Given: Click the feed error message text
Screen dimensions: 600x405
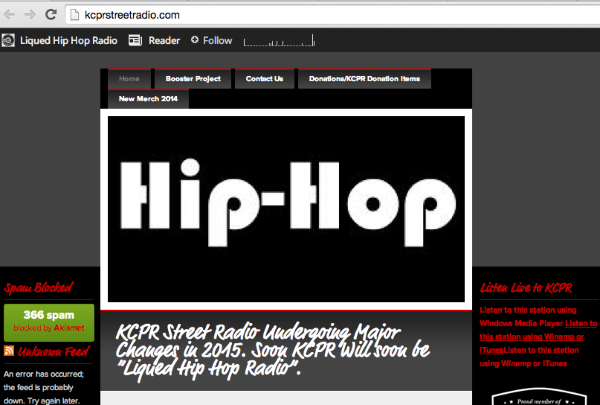Looking at the screenshot, I should pyautogui.click(x=44, y=387).
